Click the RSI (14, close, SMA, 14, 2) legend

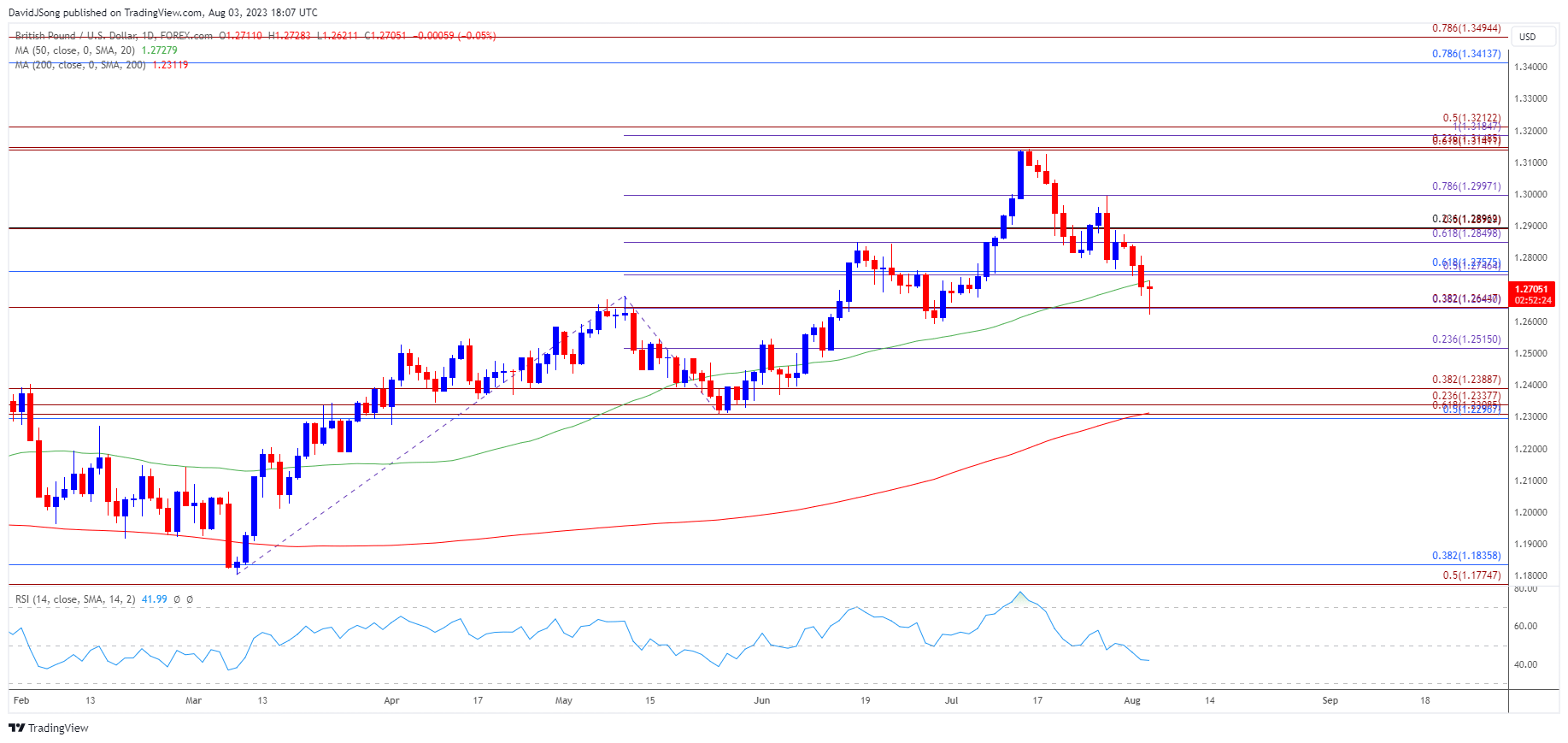click(75, 599)
